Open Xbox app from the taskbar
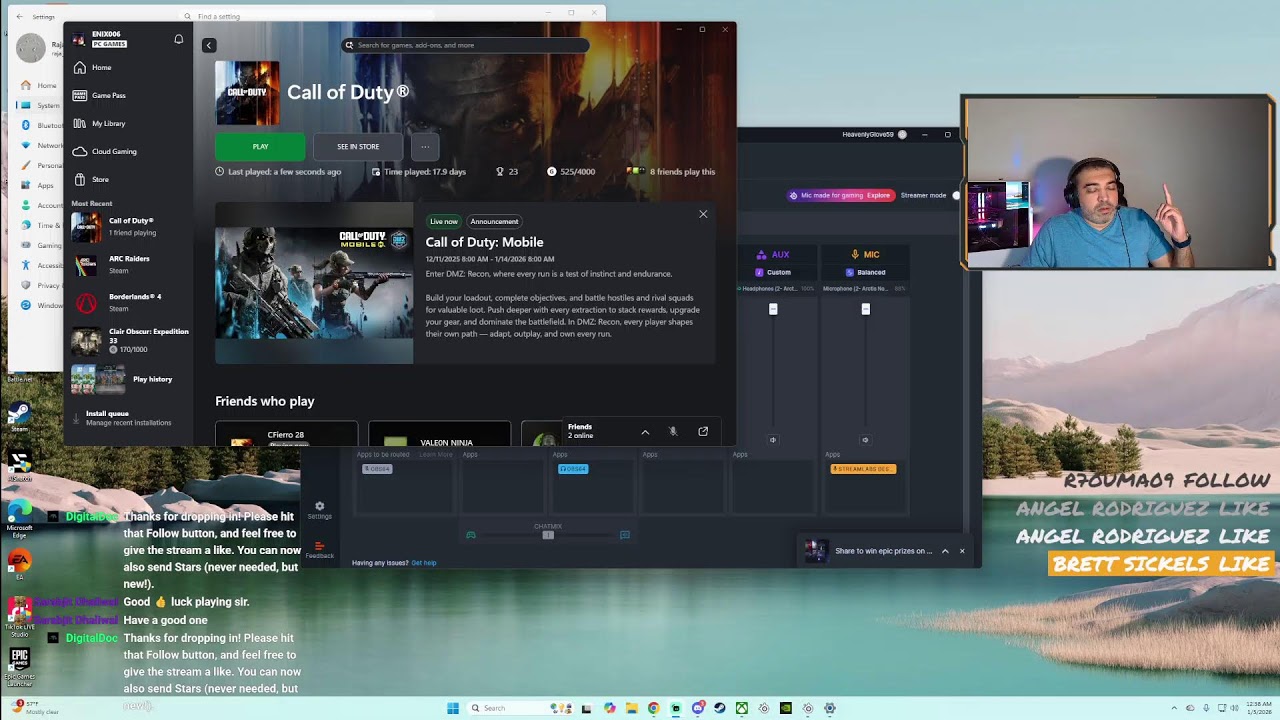 point(741,708)
